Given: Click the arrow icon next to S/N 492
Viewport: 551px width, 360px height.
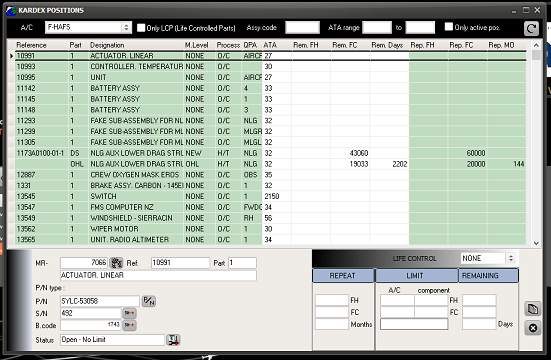Looking at the screenshot, I should (129, 313).
